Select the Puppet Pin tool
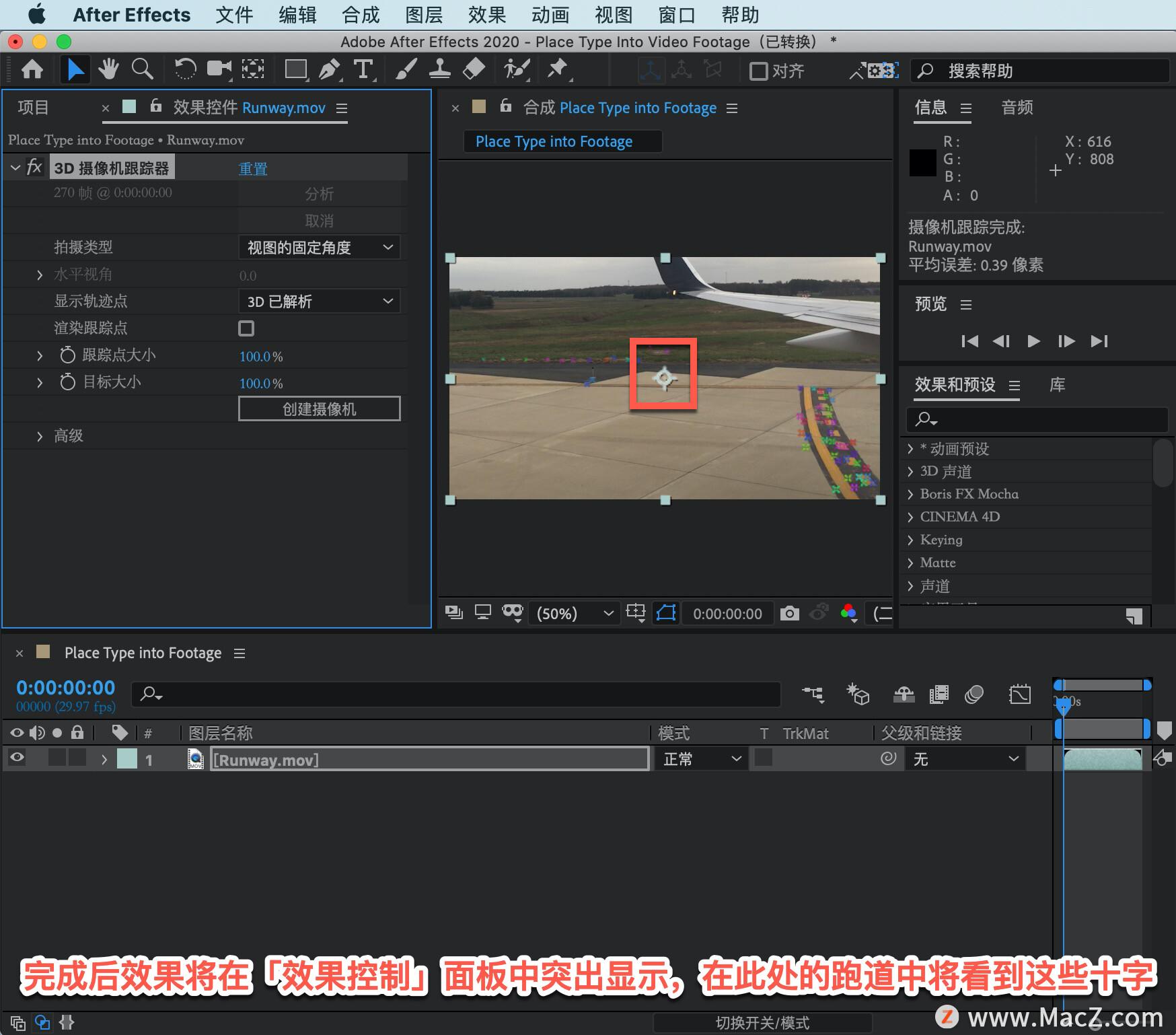This screenshot has height=1035, width=1176. [x=558, y=69]
